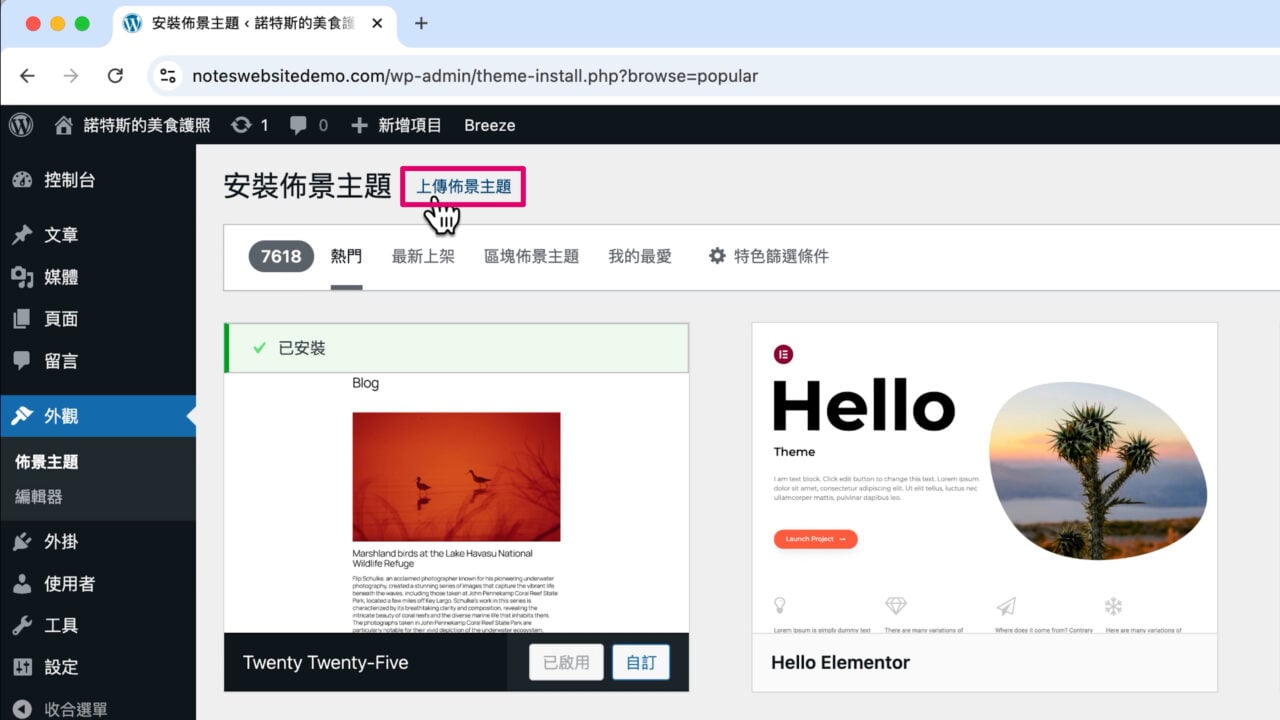Open comments via the speech bubble icon
Viewport: 1280px width, 720px height.
click(x=297, y=124)
